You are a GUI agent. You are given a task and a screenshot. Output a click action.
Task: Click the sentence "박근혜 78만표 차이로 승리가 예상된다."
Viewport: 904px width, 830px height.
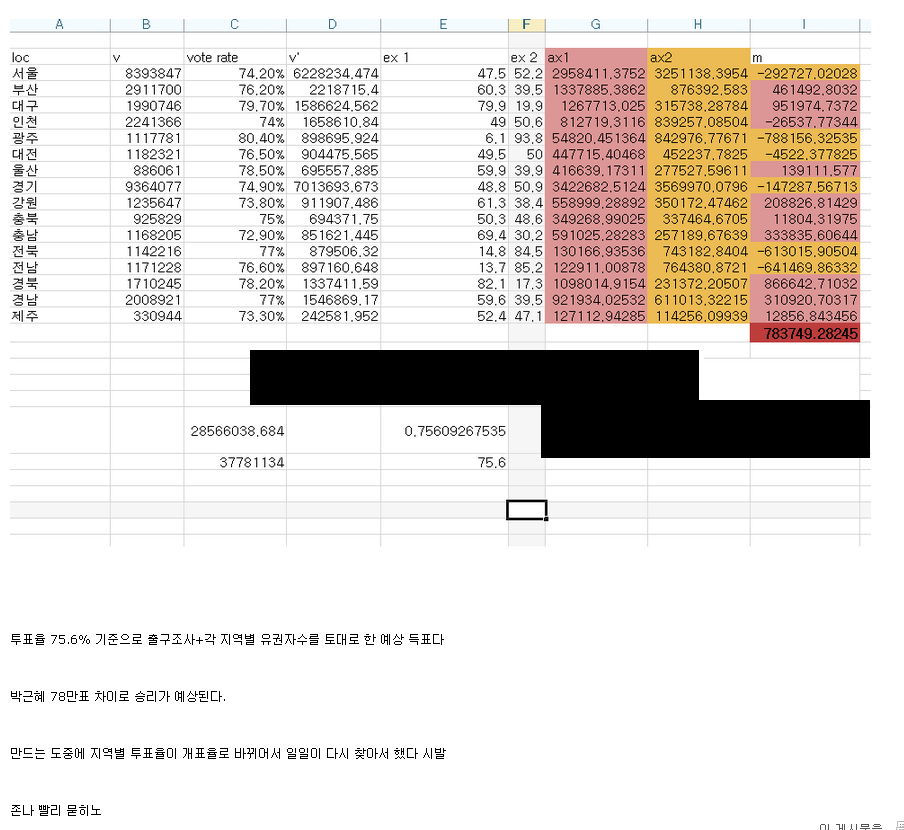pos(118,696)
